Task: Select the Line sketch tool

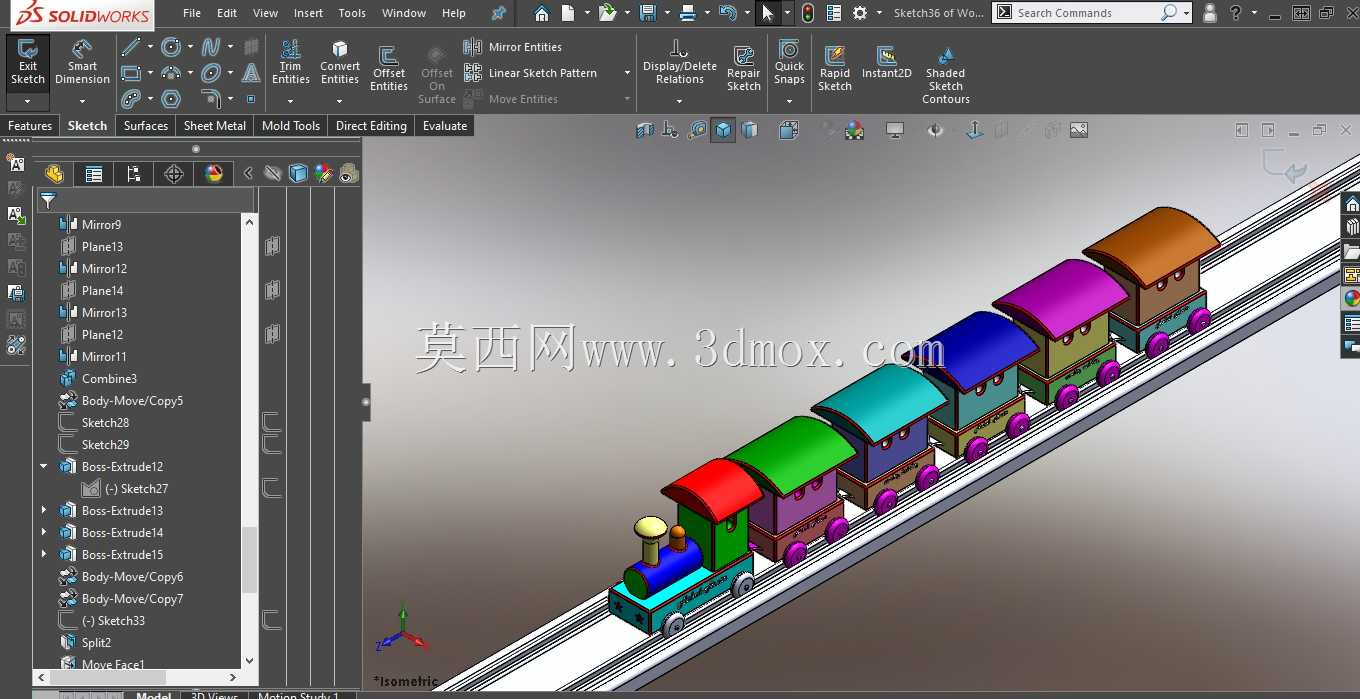Action: (x=131, y=47)
